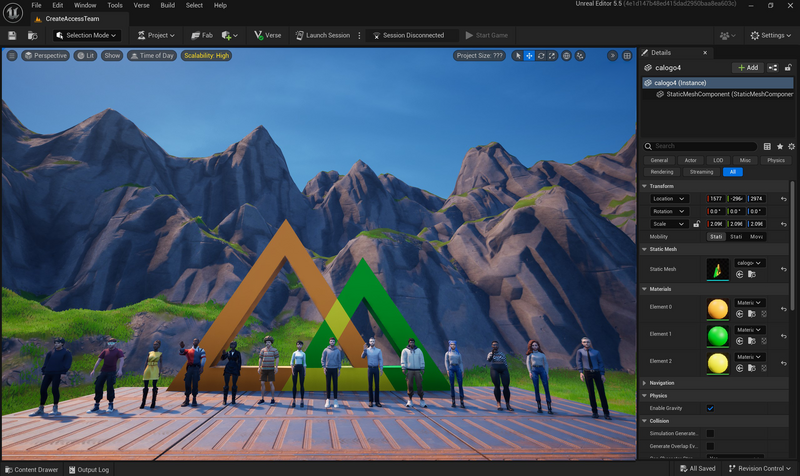Select the Rendering filter in Details
Viewport: 800px width, 476px height.
click(x=662, y=172)
